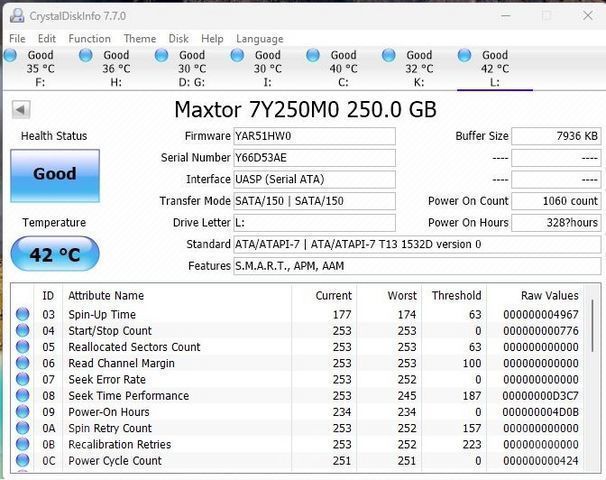The width and height of the screenshot is (606, 480).
Task: Click status orb of Read Channel Margin row
Action: coord(22,363)
